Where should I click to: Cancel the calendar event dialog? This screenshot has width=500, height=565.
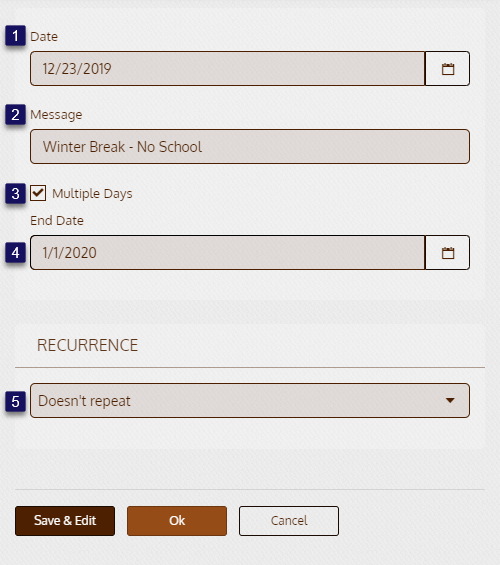tap(289, 521)
